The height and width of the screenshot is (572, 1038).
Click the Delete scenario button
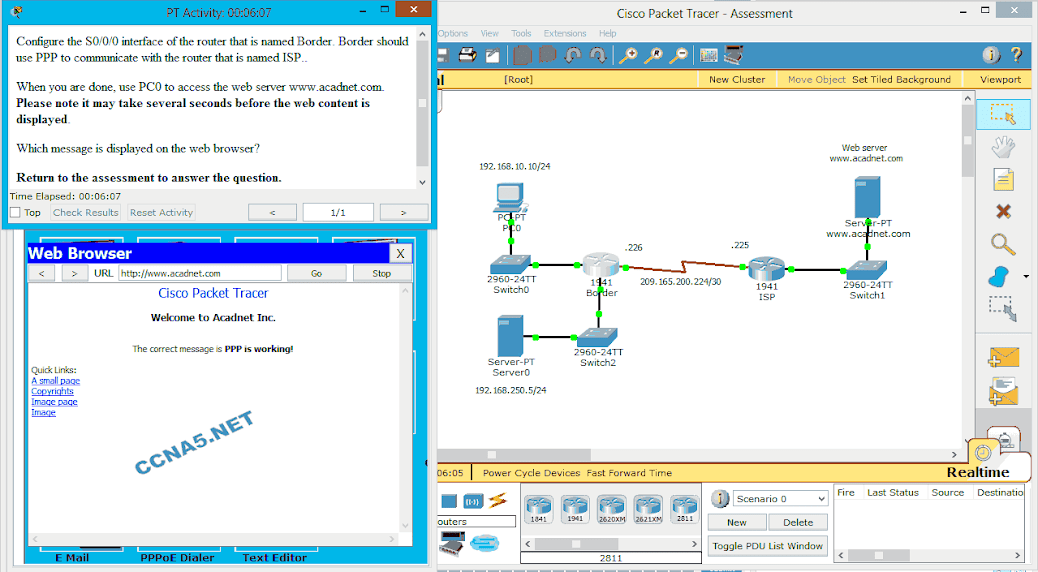pos(798,522)
